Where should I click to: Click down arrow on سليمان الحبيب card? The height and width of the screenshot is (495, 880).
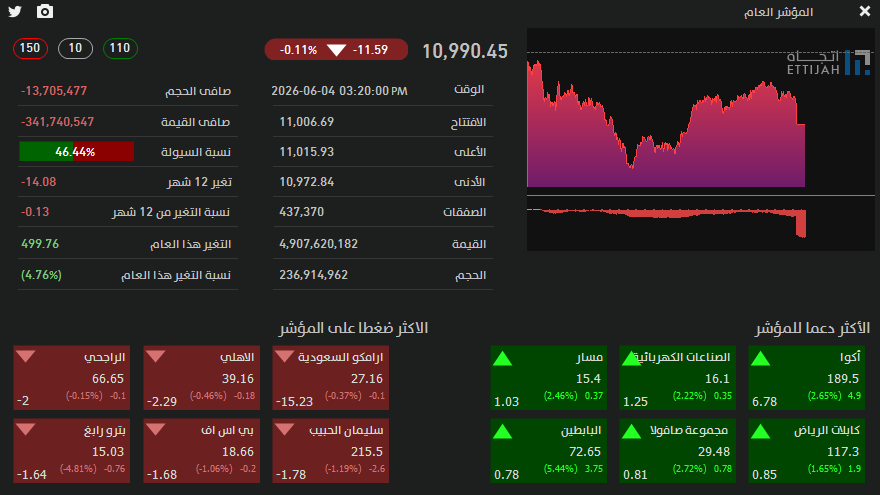tap(285, 429)
